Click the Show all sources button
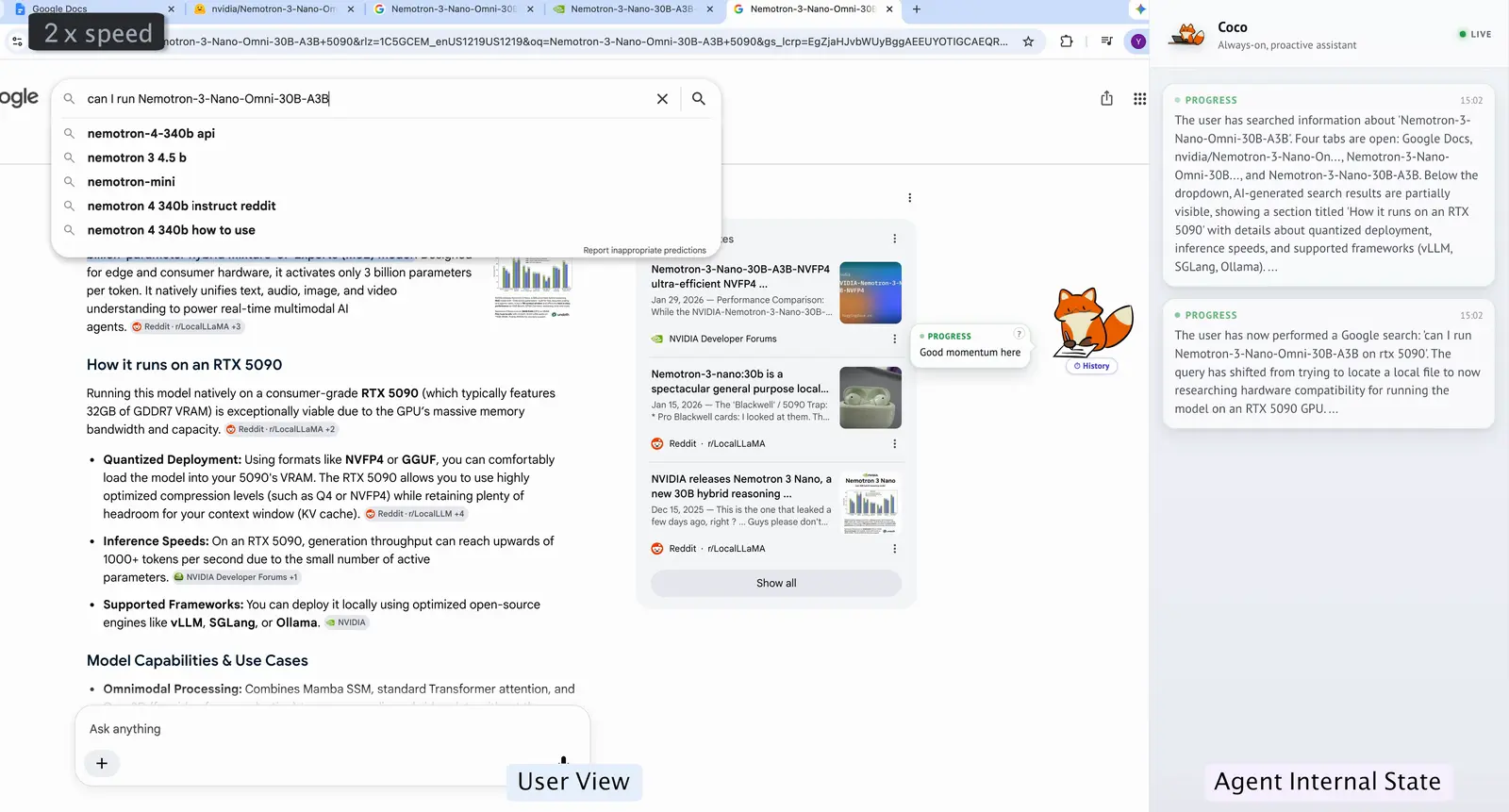The height and width of the screenshot is (812, 1509). (776, 583)
